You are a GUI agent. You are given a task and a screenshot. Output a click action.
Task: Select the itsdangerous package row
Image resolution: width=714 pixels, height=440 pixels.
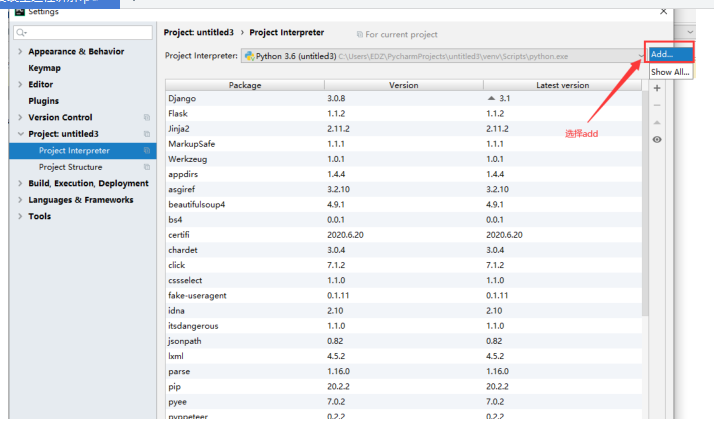(x=403, y=326)
